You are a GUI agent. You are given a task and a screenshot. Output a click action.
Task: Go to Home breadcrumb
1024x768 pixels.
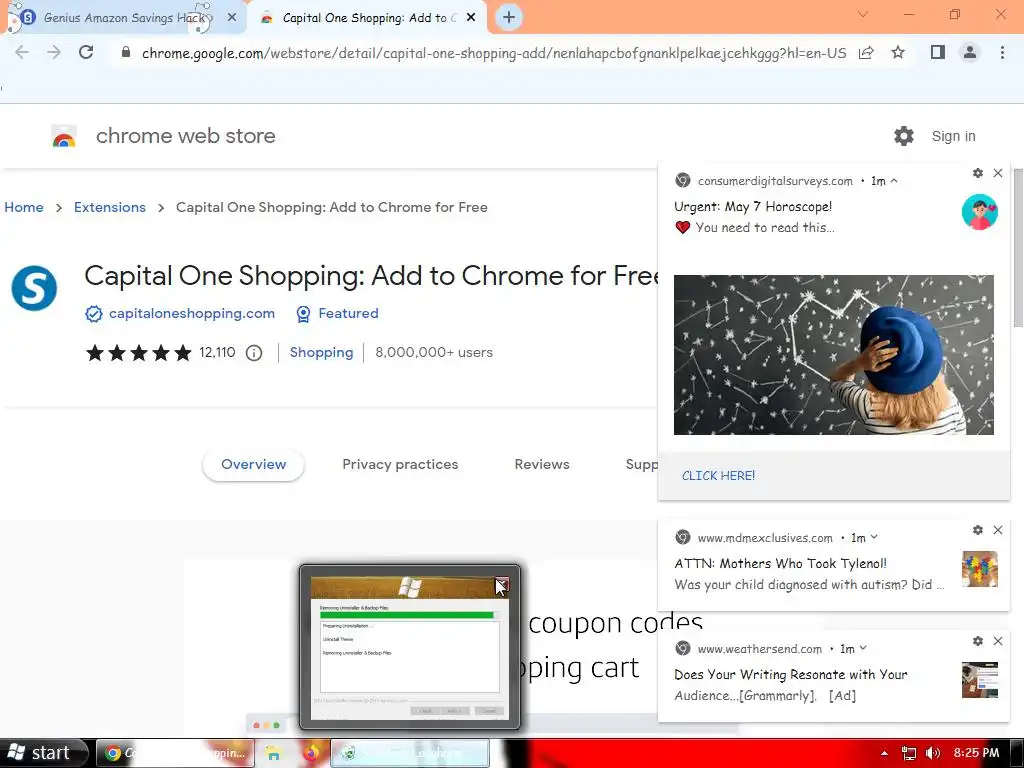tap(24, 207)
